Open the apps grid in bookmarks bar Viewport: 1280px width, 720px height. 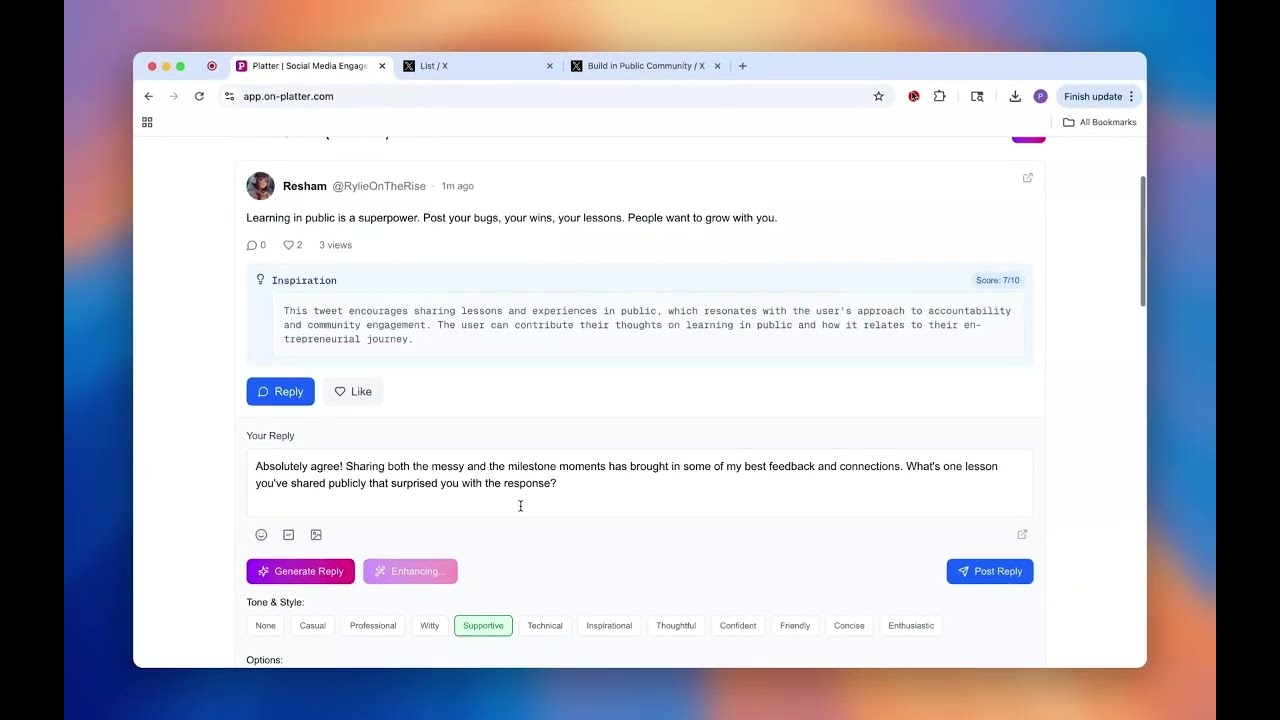point(147,122)
